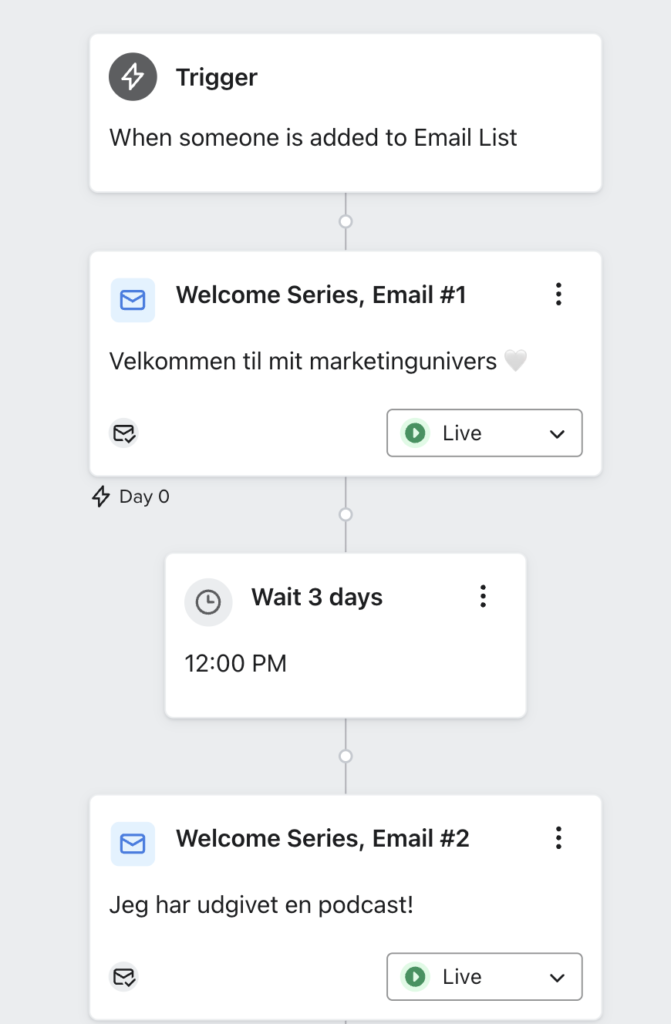Click chevron arrow in Email #2 status
Screen dimensions: 671x1024
pos(557,978)
